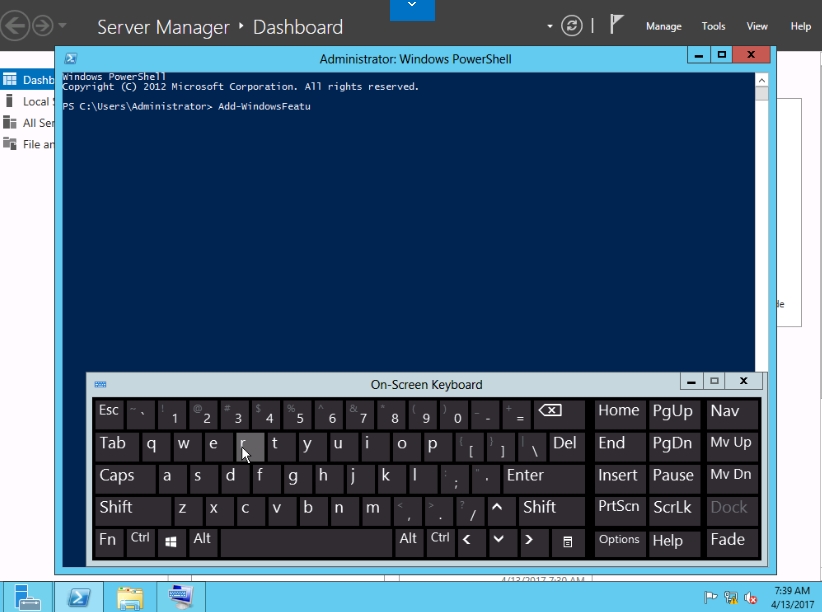This screenshot has height=612, width=822.
Task: Click the Server Manager refresh icon
Action: 572,26
